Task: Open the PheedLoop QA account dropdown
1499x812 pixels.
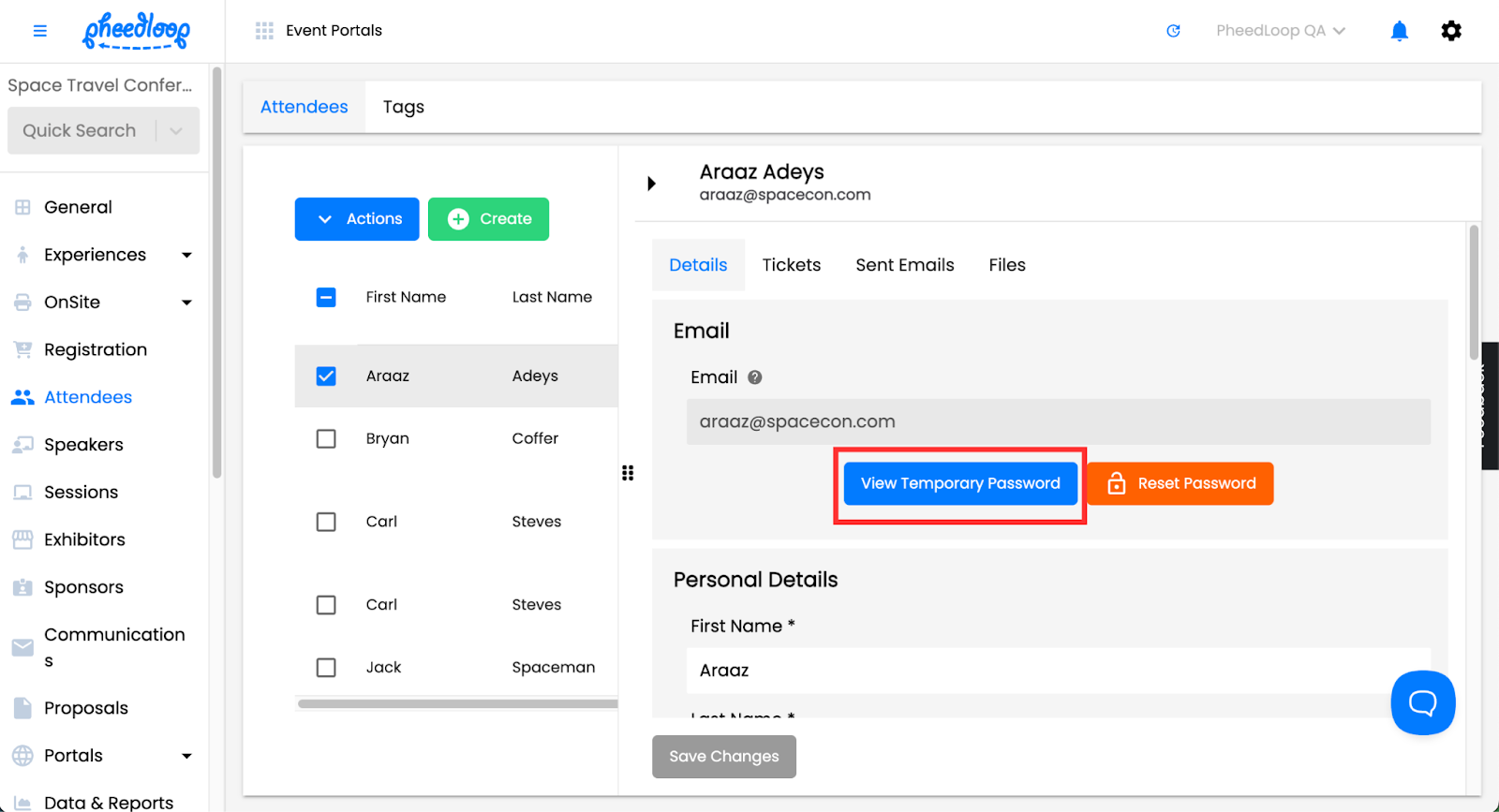Action: pyautogui.click(x=1281, y=31)
